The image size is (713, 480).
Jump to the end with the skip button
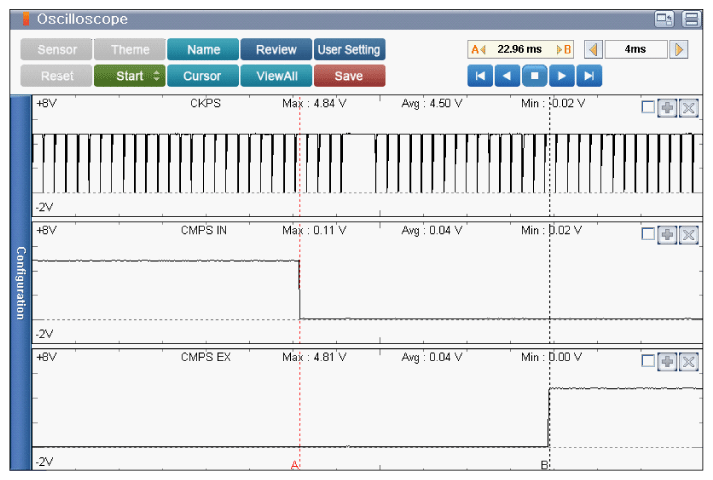tap(590, 76)
